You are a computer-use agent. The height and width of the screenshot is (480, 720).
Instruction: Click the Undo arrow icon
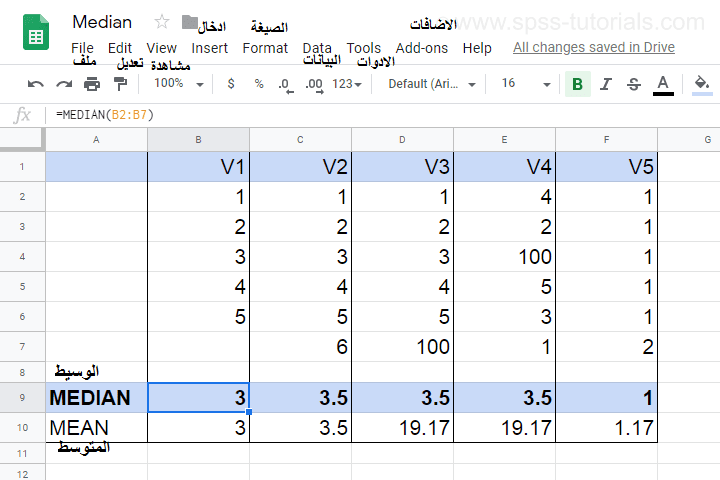pyautogui.click(x=36, y=84)
